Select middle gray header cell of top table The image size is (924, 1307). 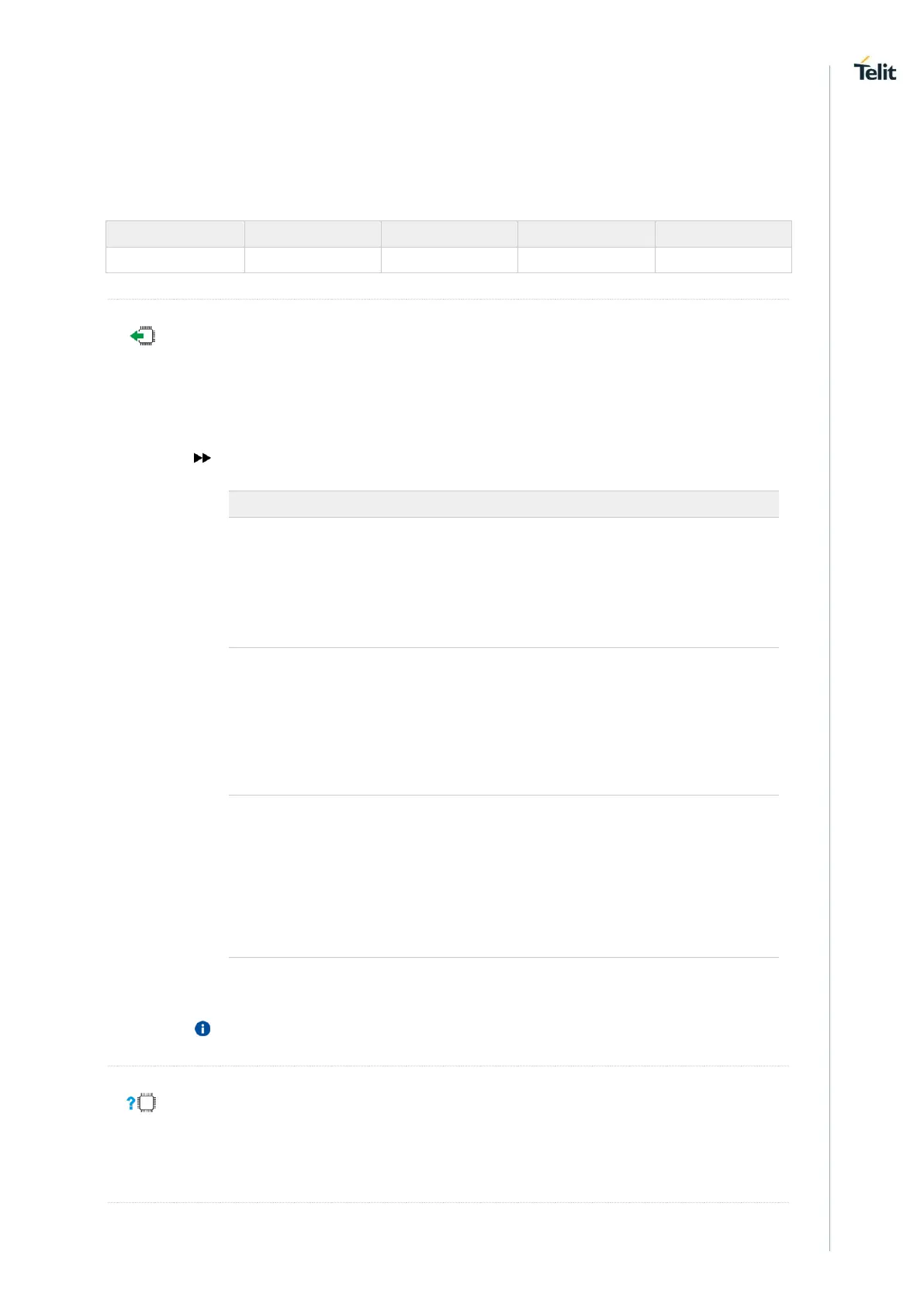(x=449, y=234)
